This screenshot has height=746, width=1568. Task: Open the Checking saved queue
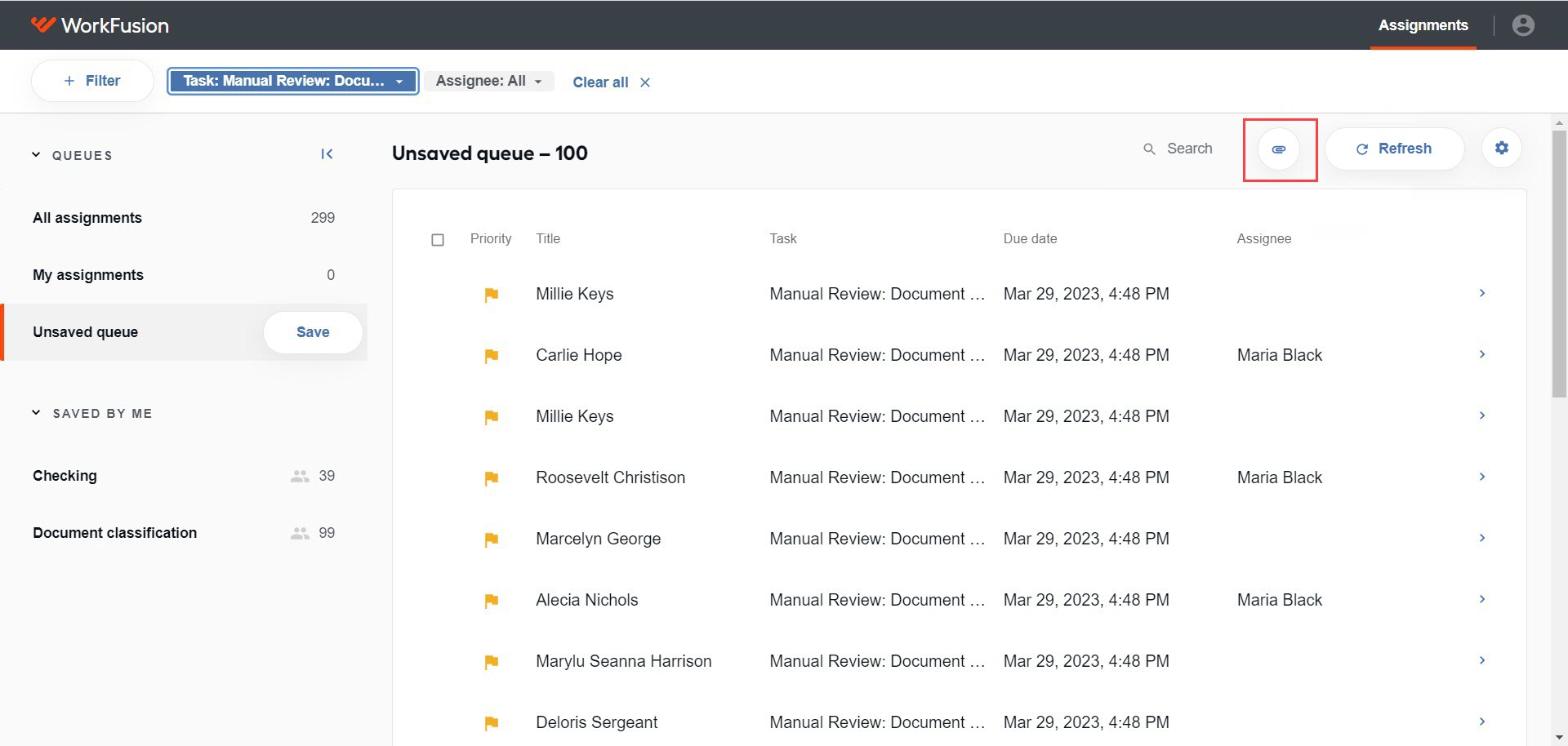(184, 476)
